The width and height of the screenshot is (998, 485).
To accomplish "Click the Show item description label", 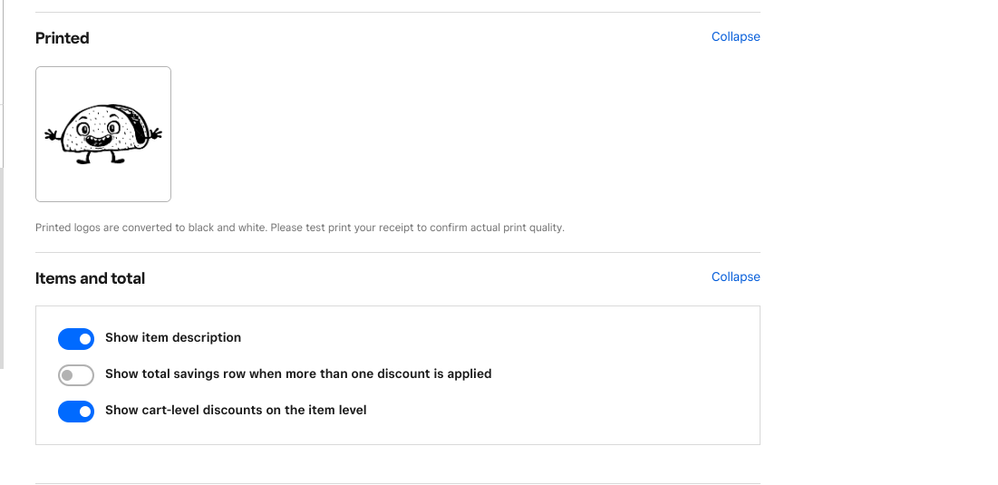I will click(173, 338).
